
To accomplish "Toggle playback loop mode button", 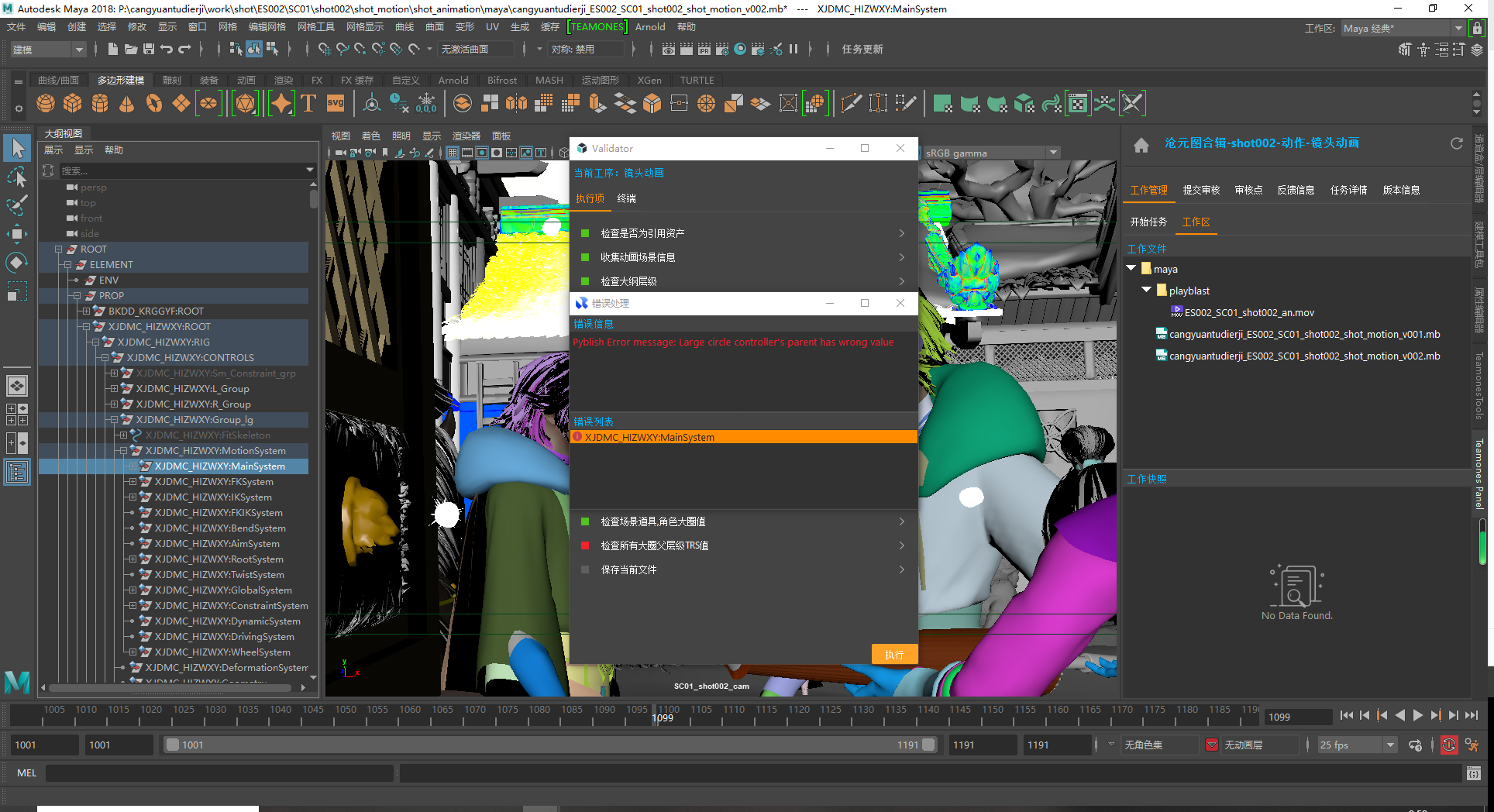I will pos(1415,745).
